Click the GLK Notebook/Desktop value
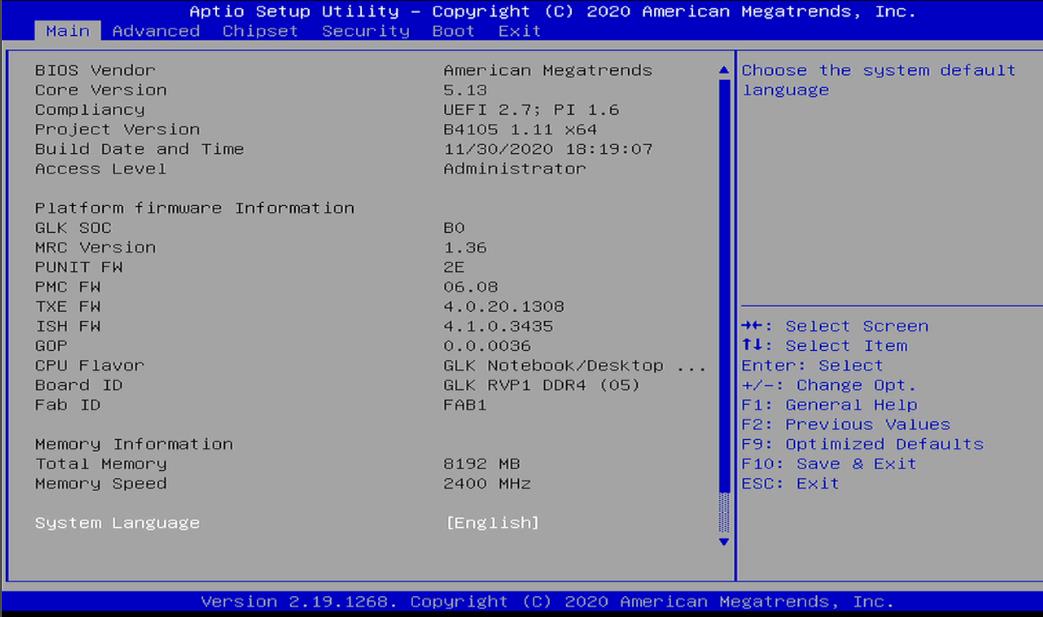The width and height of the screenshot is (1043, 617). [575, 365]
